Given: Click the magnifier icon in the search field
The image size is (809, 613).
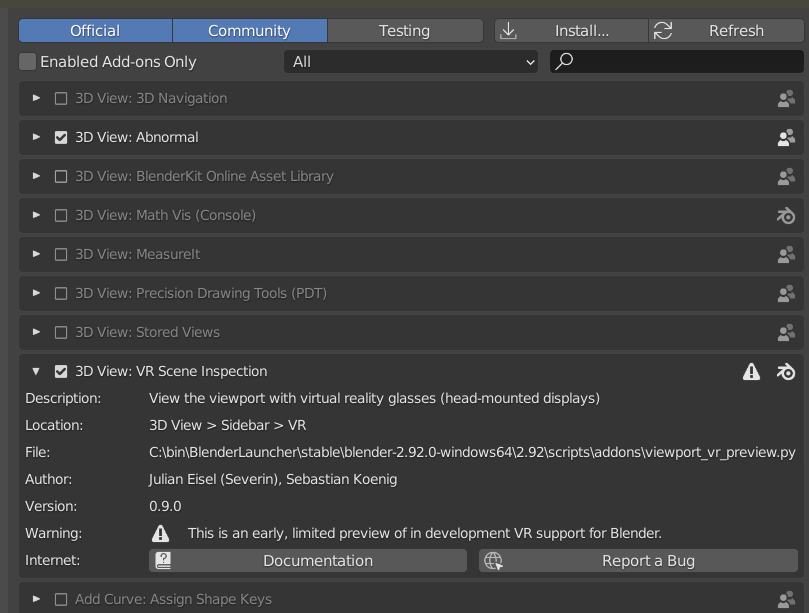Looking at the screenshot, I should click(x=565, y=61).
